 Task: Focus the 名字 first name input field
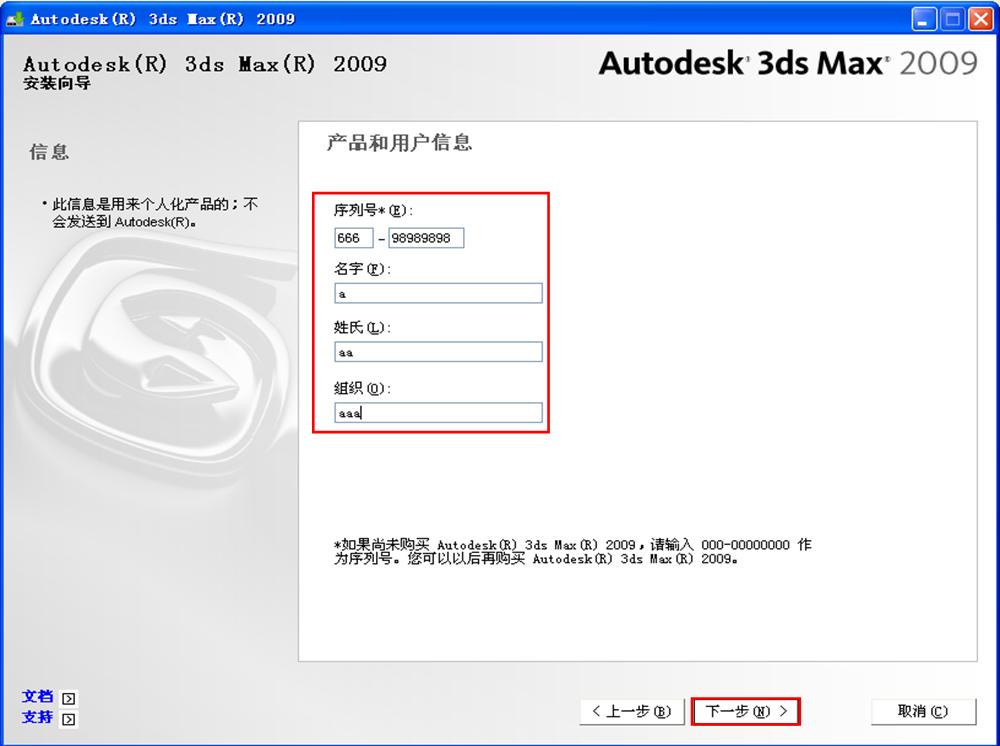click(438, 293)
